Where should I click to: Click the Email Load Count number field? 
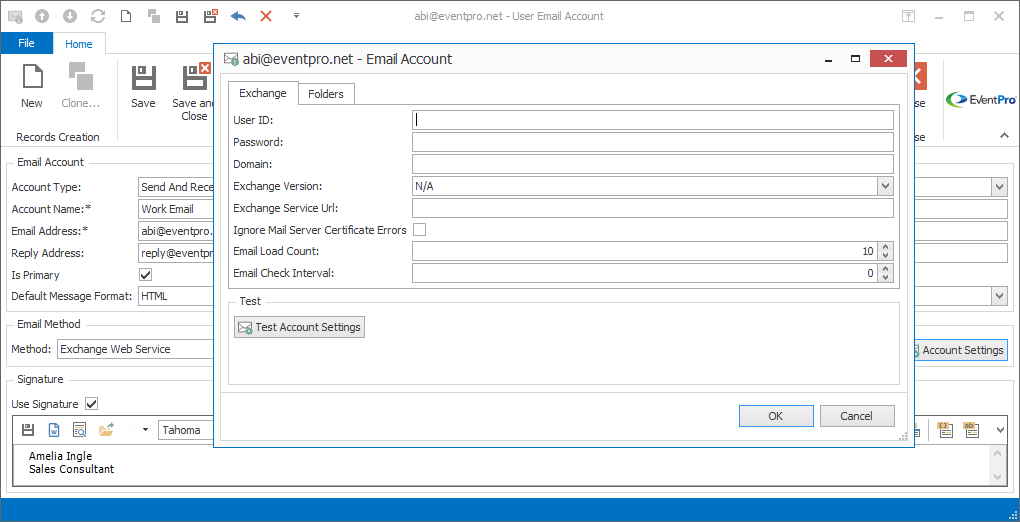[645, 251]
